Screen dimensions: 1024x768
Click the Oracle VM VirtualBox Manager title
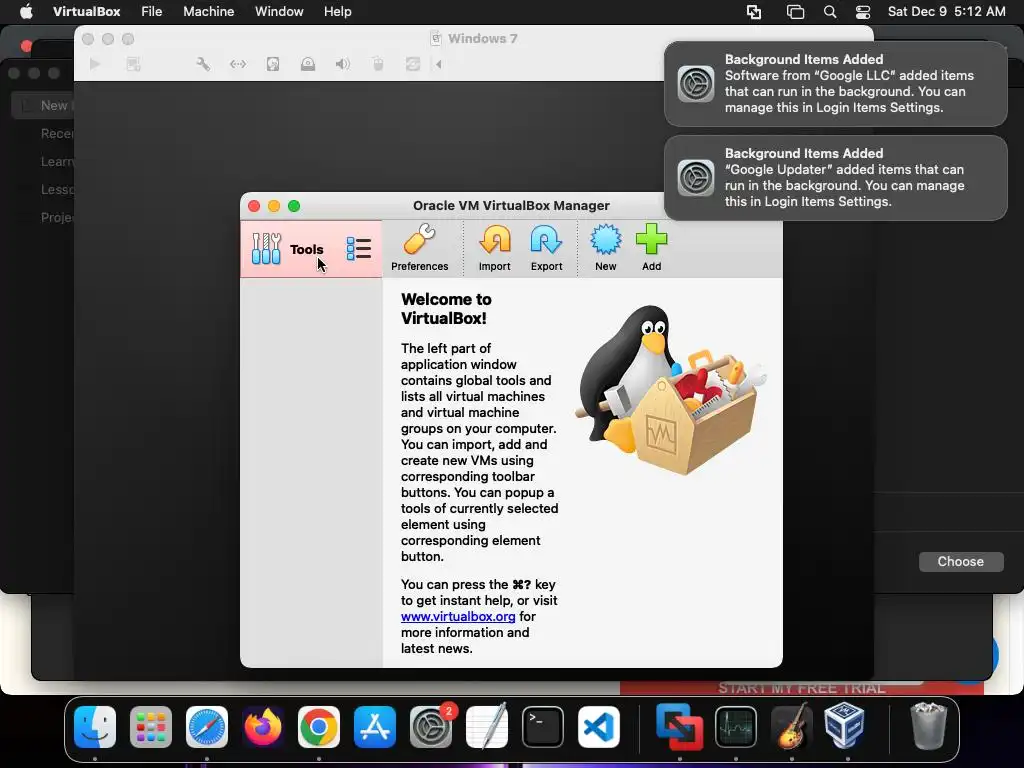511,206
